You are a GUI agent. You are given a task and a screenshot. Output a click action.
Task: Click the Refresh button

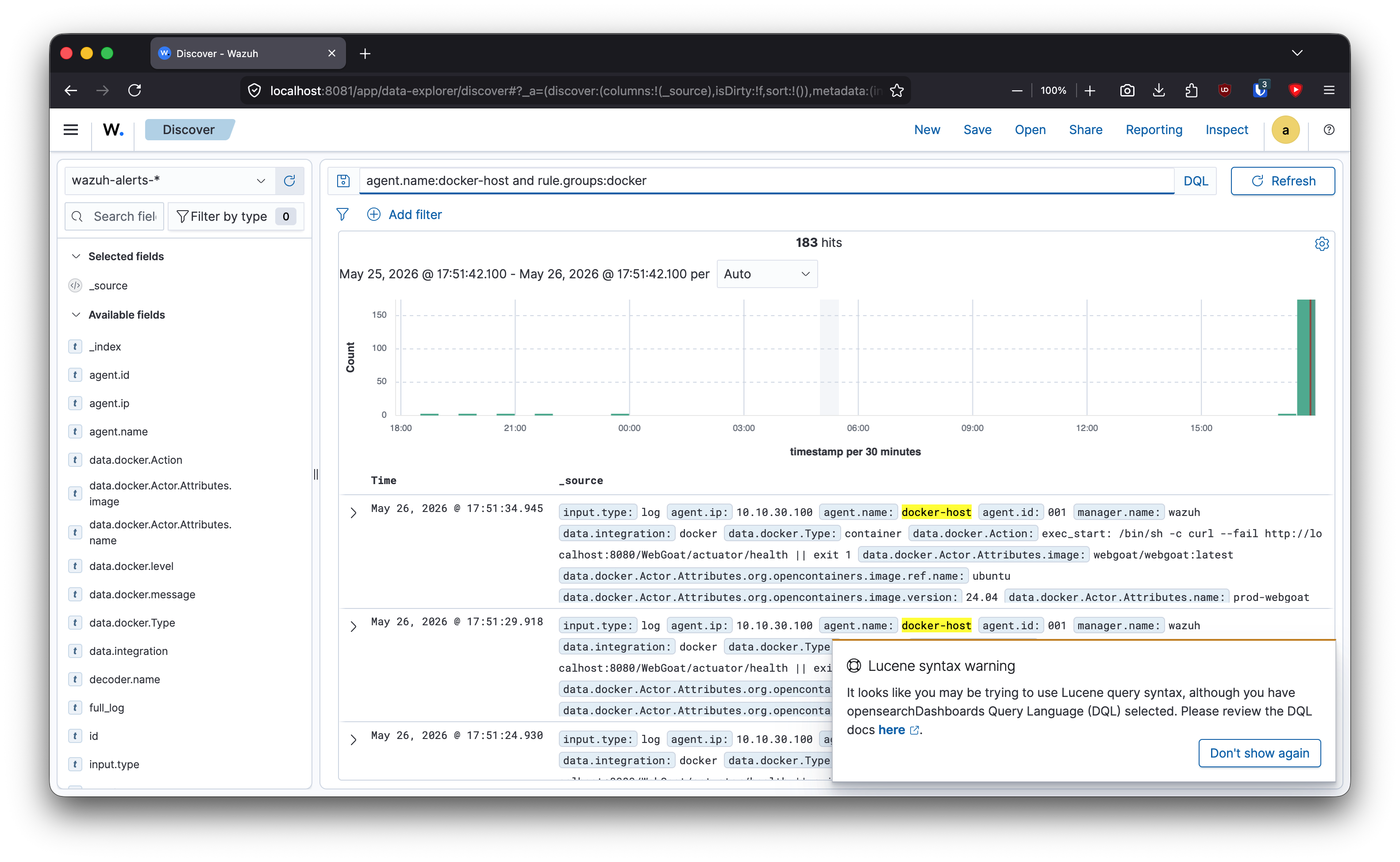[1282, 181]
